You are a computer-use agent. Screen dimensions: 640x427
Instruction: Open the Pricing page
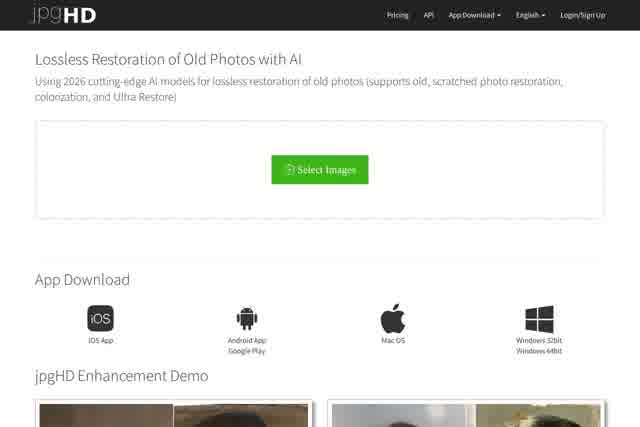pos(397,15)
